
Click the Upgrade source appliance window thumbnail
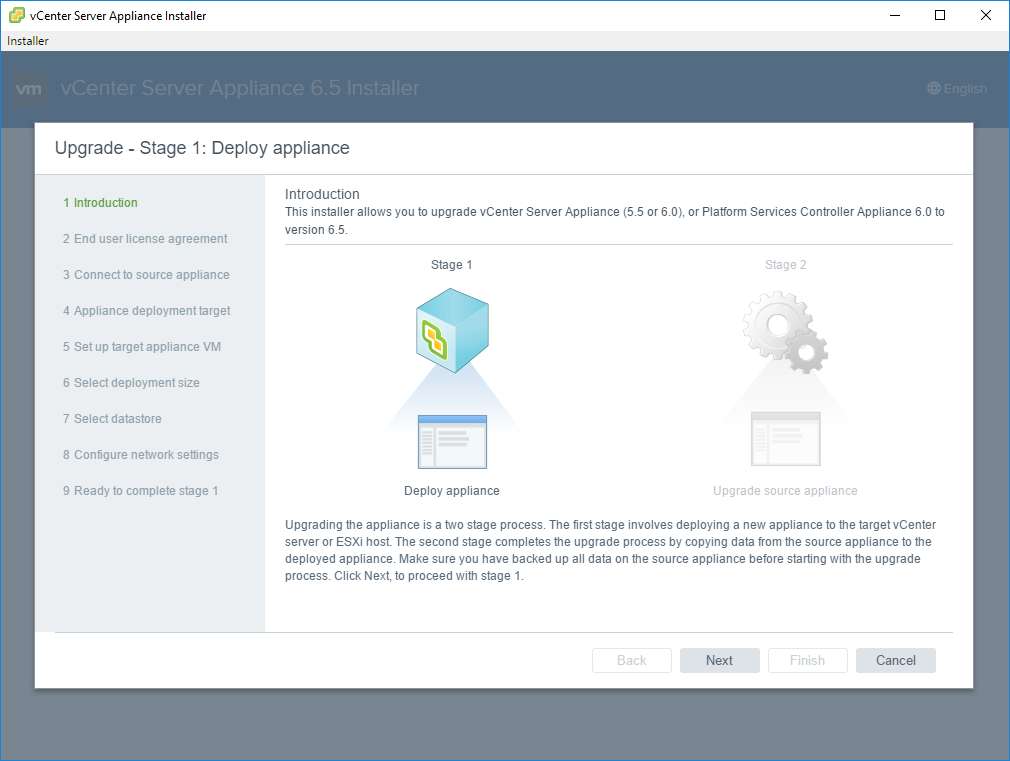(x=786, y=439)
